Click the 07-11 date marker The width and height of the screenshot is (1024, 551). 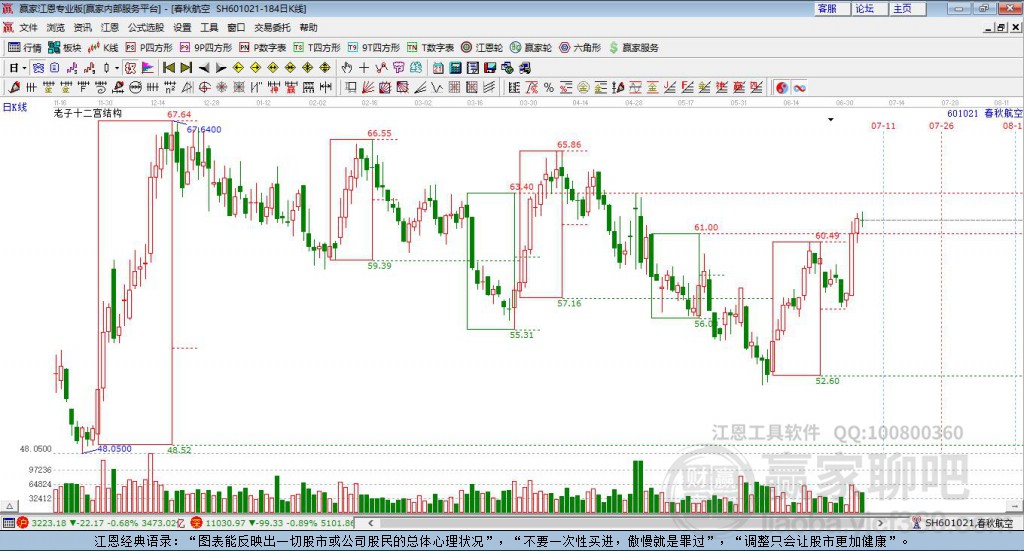883,125
